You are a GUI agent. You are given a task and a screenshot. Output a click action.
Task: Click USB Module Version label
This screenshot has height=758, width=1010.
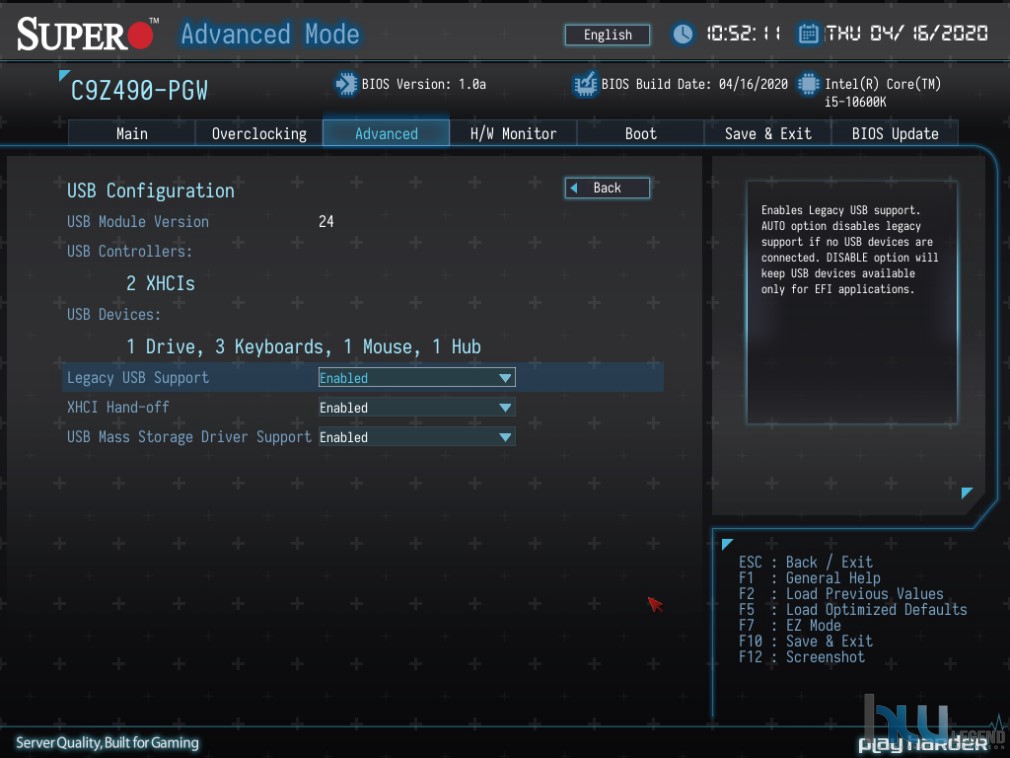pos(138,222)
